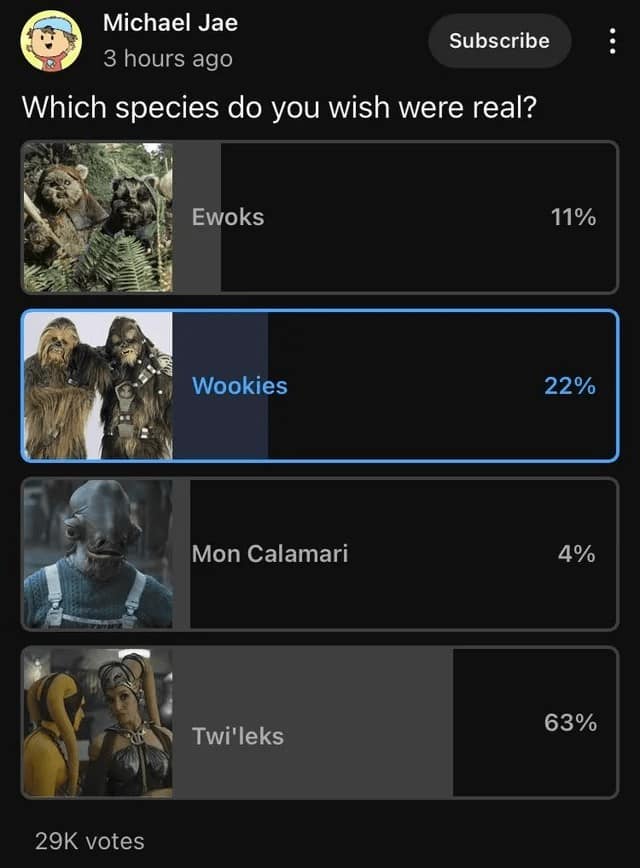This screenshot has width=640, height=868.
Task: Tap the Twi'leks thumbnail image
Action: point(98,722)
